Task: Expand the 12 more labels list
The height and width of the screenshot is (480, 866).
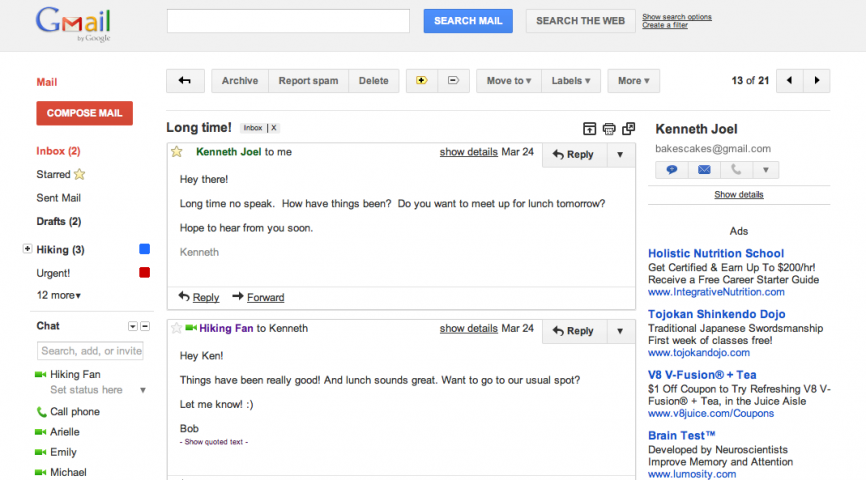Action: point(59,295)
